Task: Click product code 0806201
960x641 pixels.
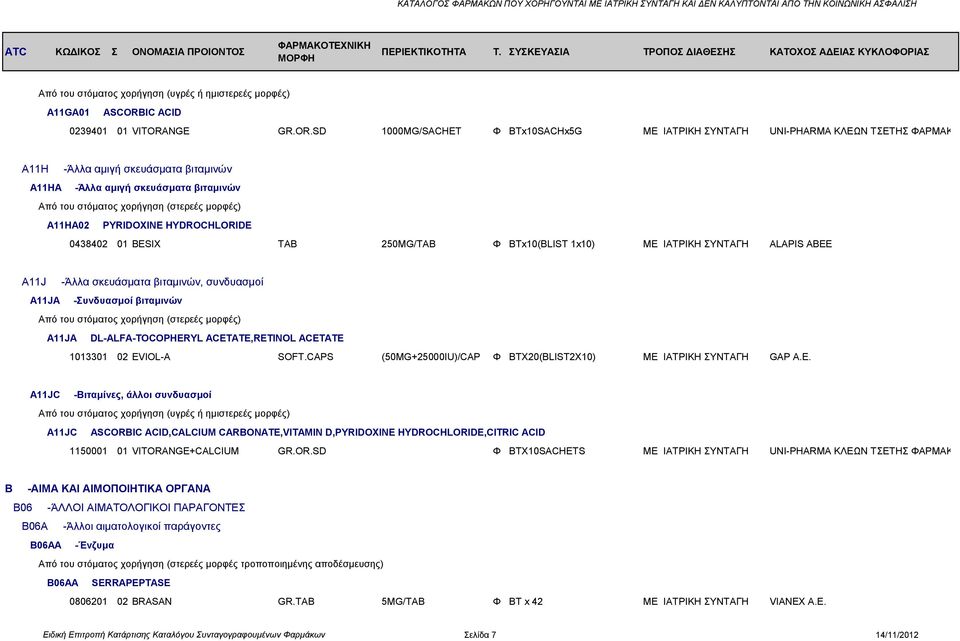Action: pos(88,602)
